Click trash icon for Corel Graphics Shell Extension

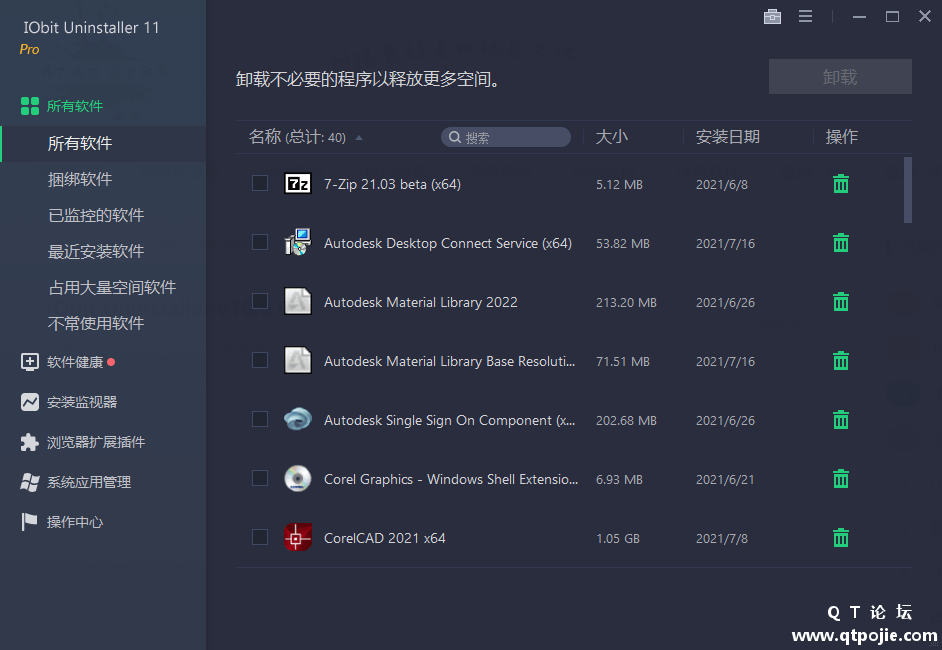[840, 479]
